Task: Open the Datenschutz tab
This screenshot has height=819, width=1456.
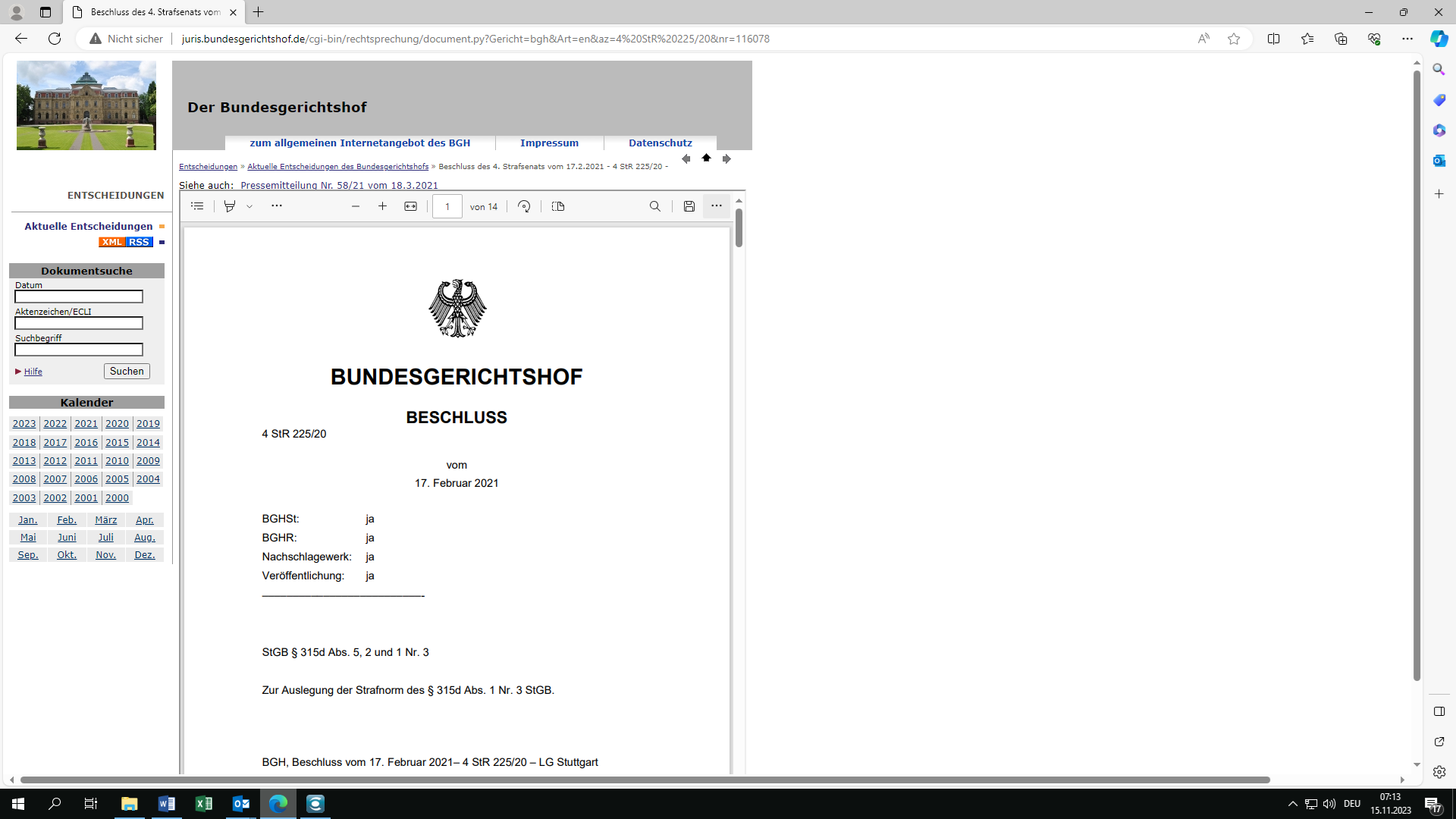Action: tap(660, 143)
